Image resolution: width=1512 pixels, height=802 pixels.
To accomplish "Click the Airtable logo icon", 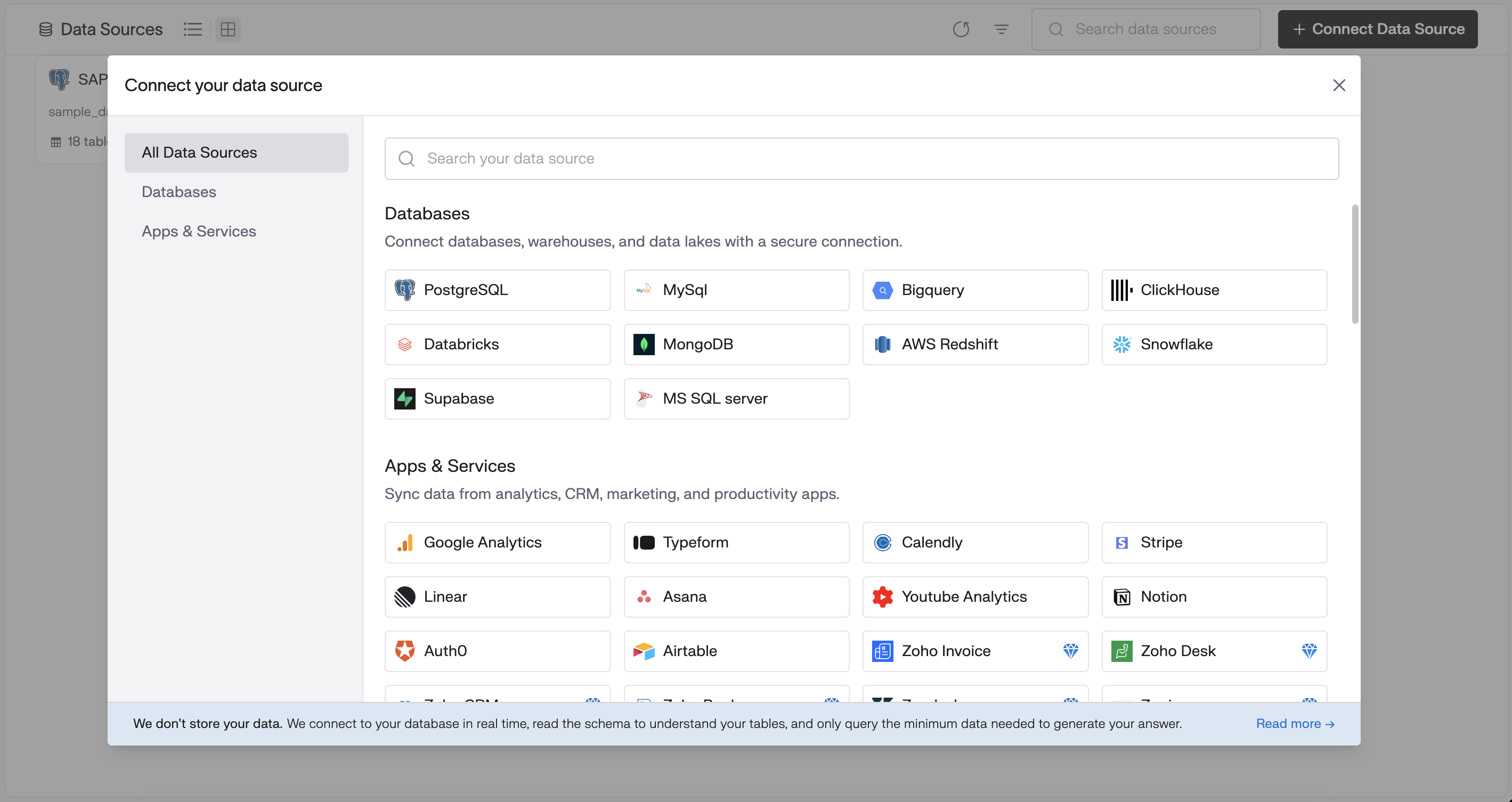I will coord(643,651).
